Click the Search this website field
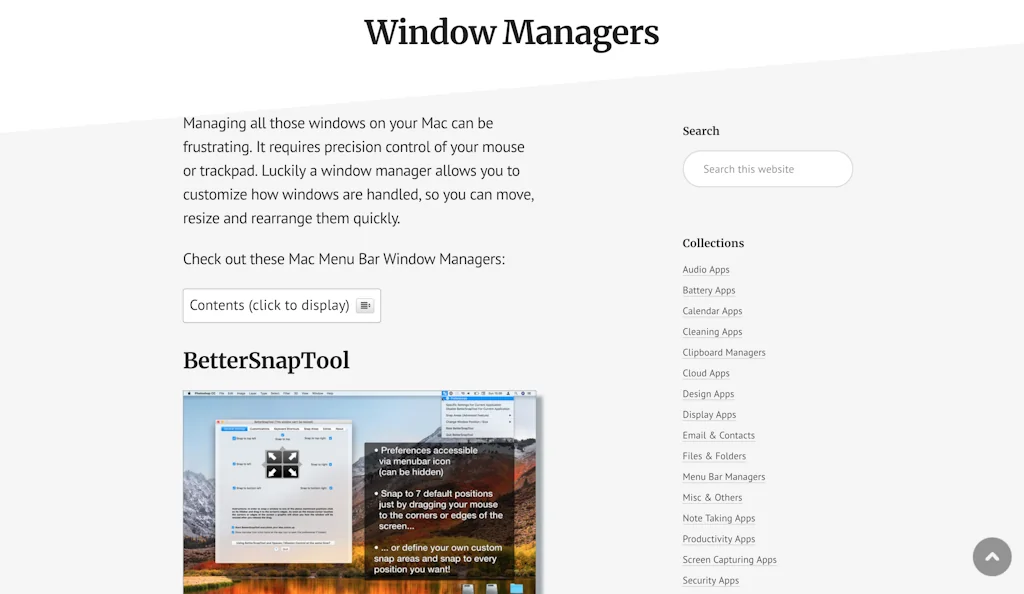Viewport: 1024px width, 594px height. [767, 168]
